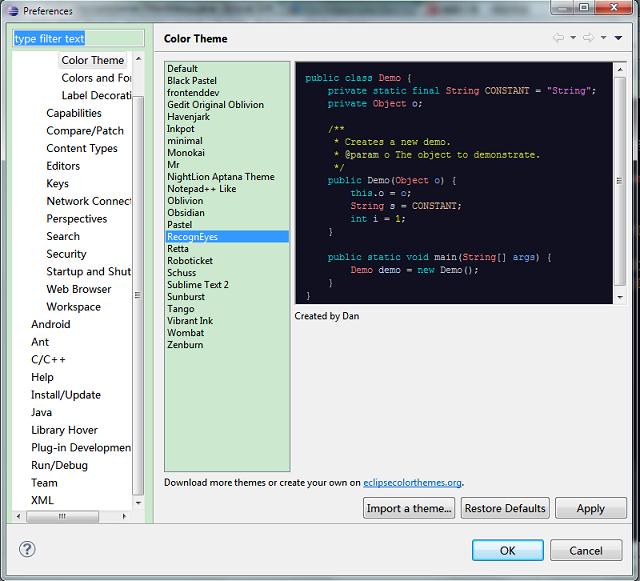Click Import a theme button

point(409,508)
